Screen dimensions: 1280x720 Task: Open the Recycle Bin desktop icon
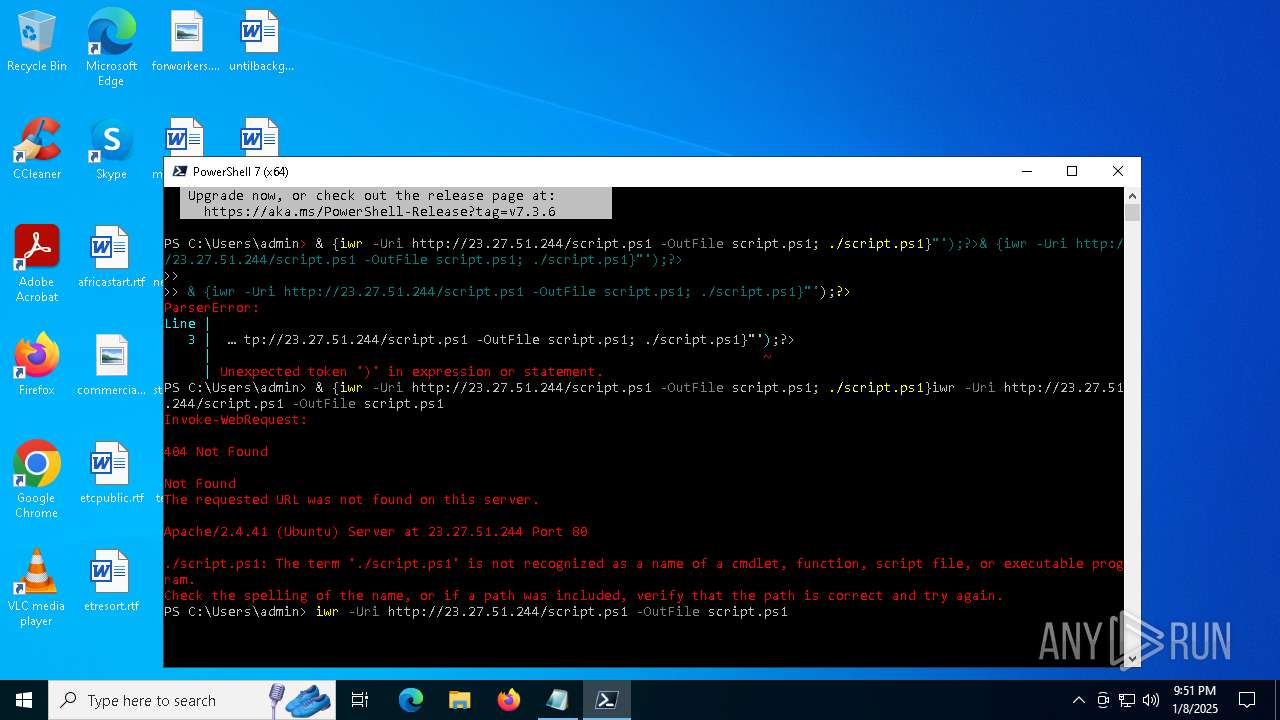(37, 42)
